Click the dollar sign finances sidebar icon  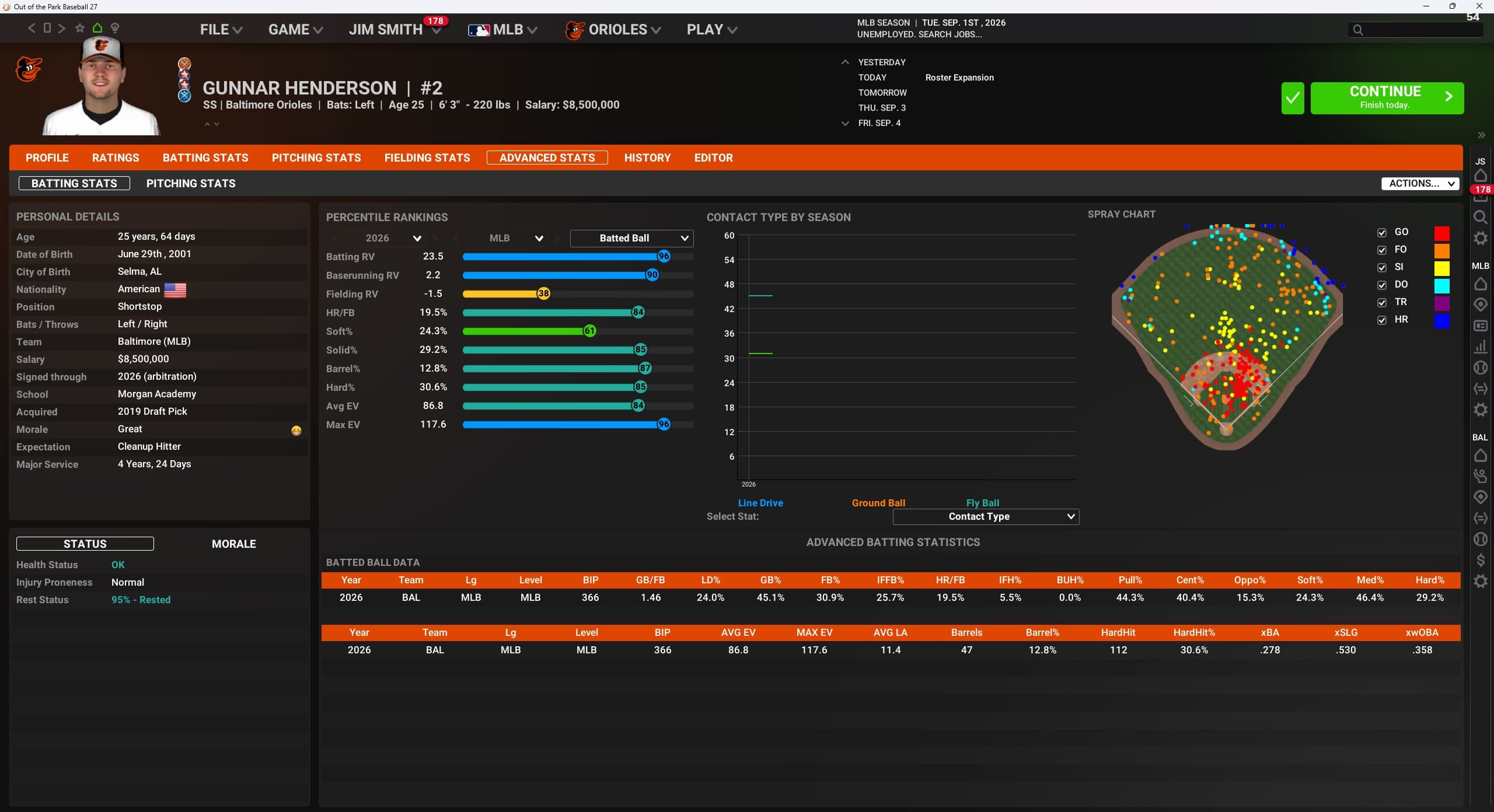pos(1481,560)
